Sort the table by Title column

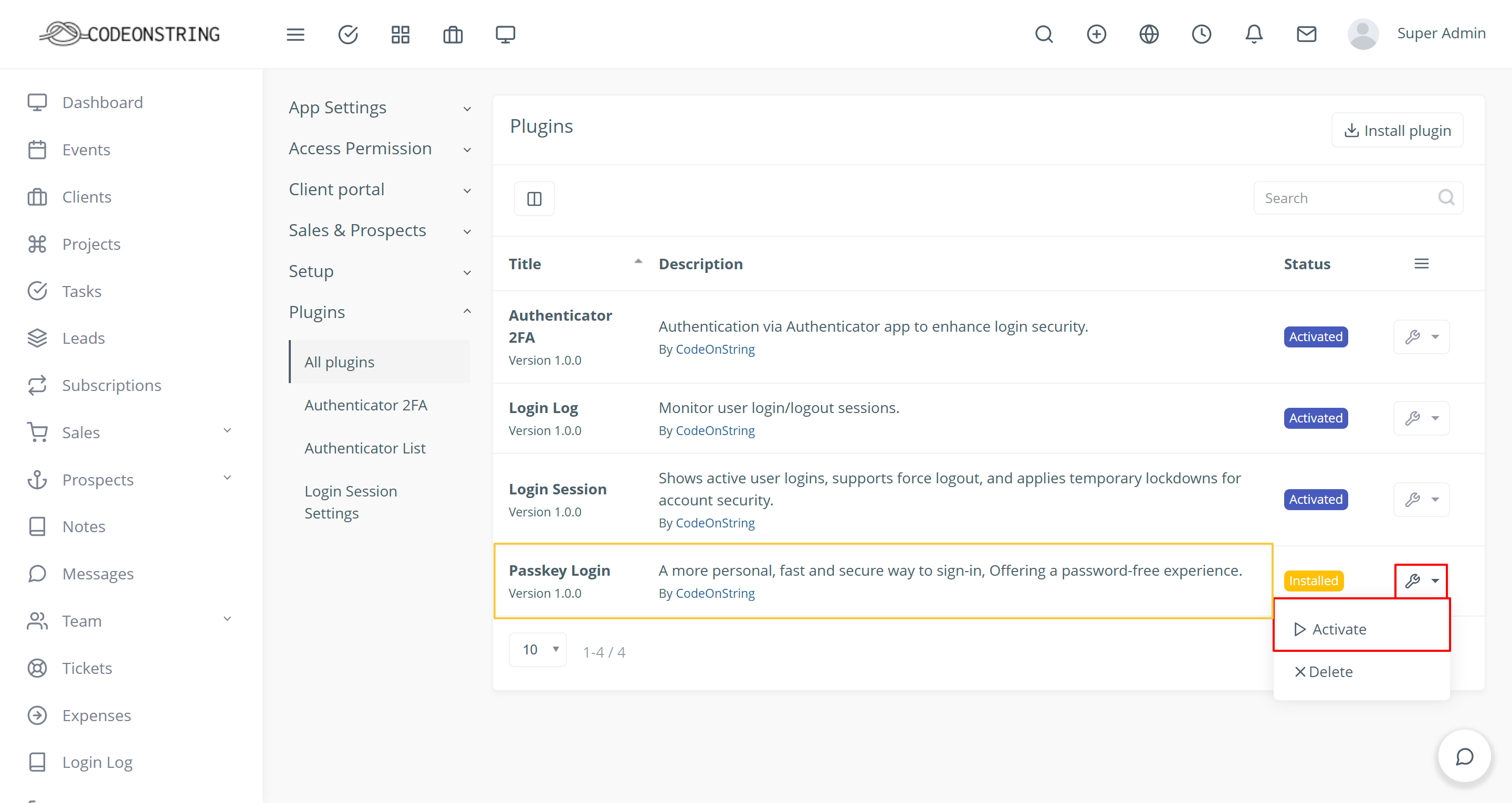pyautogui.click(x=525, y=264)
